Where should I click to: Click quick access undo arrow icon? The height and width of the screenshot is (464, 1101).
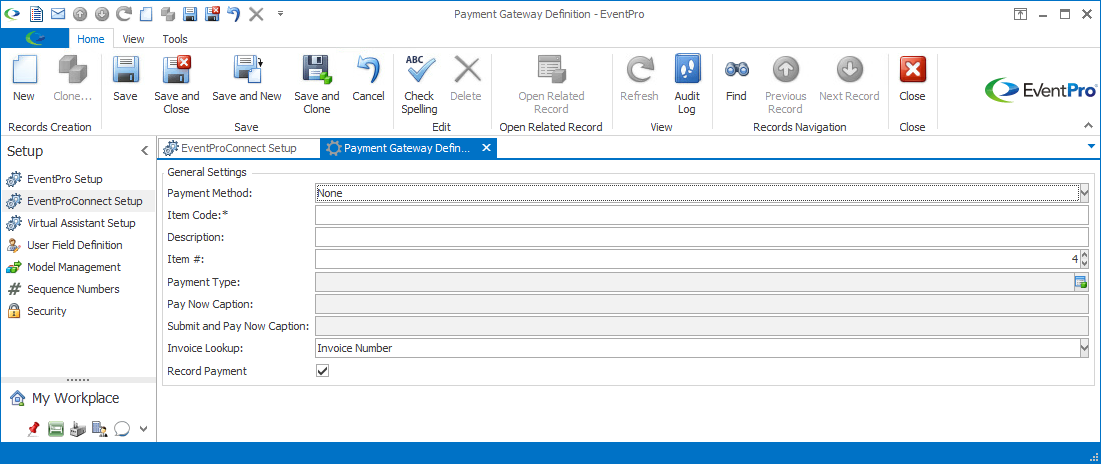[235, 13]
